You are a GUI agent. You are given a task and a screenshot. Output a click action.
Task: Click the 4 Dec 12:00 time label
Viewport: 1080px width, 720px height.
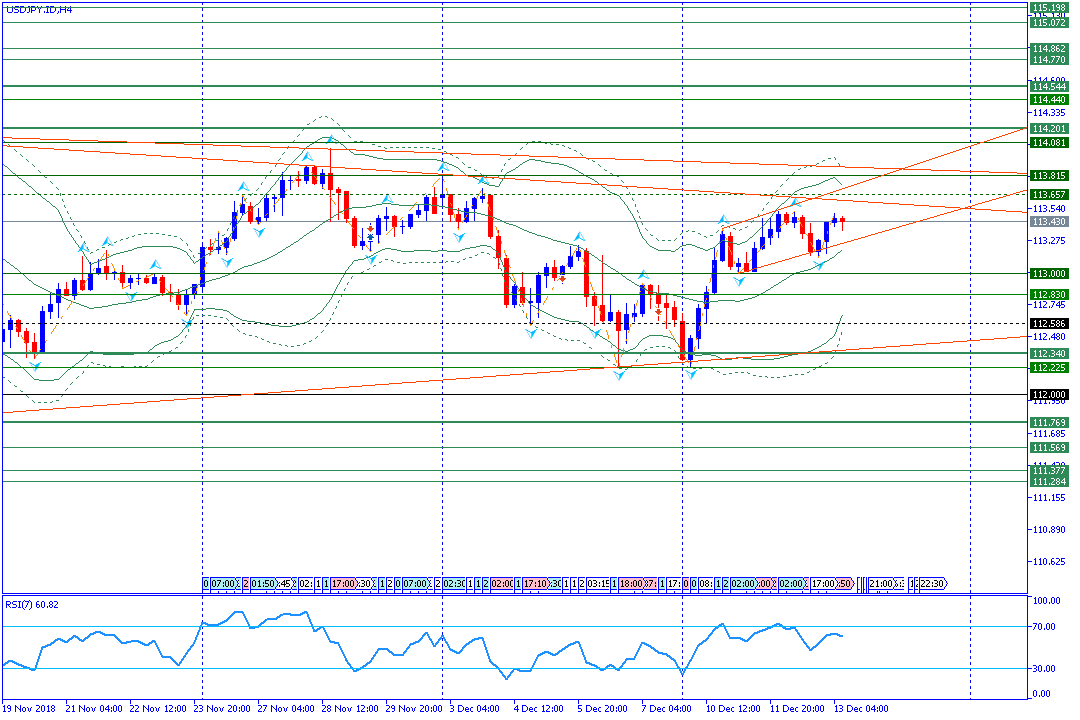click(539, 709)
